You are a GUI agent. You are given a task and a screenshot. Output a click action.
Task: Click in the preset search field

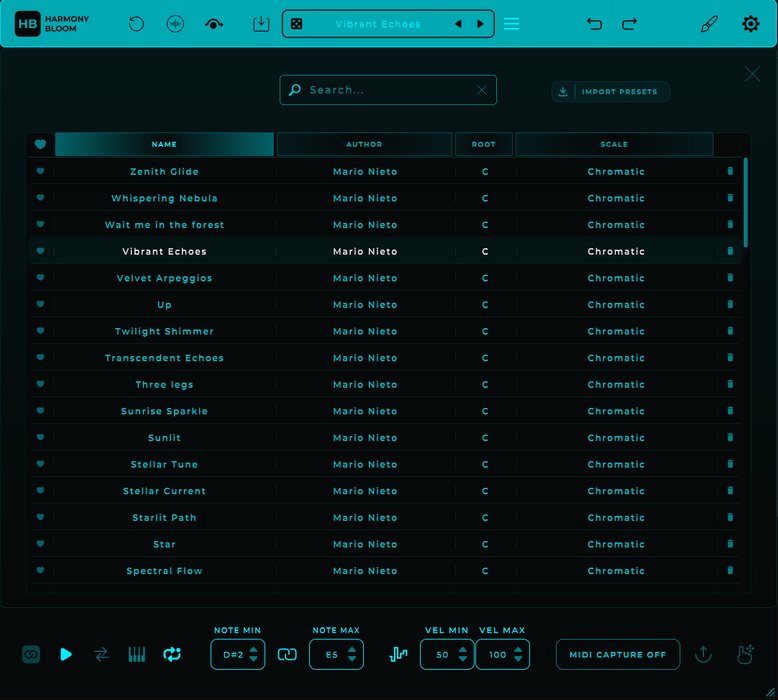tap(385, 90)
